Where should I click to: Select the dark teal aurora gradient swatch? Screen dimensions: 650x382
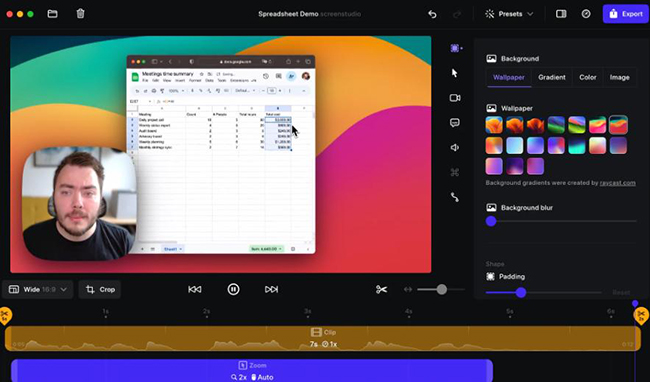577,146
